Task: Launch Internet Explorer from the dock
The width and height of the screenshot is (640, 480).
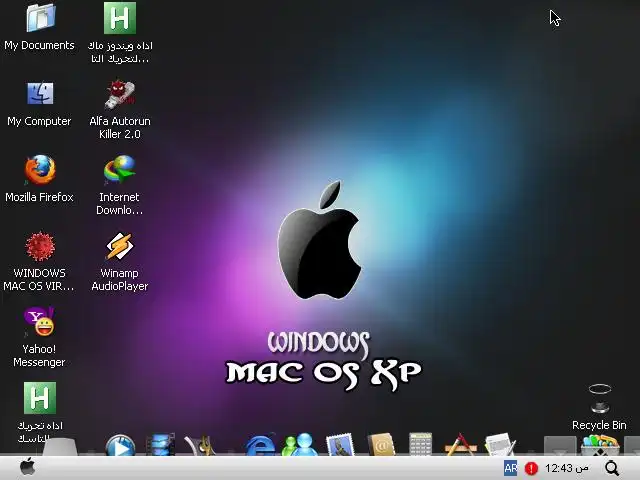Action: point(260,446)
